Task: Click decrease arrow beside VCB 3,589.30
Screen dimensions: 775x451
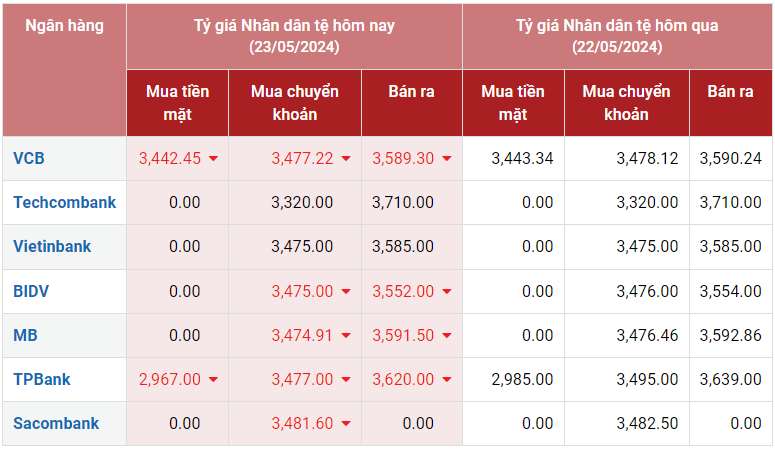Action: (x=447, y=159)
